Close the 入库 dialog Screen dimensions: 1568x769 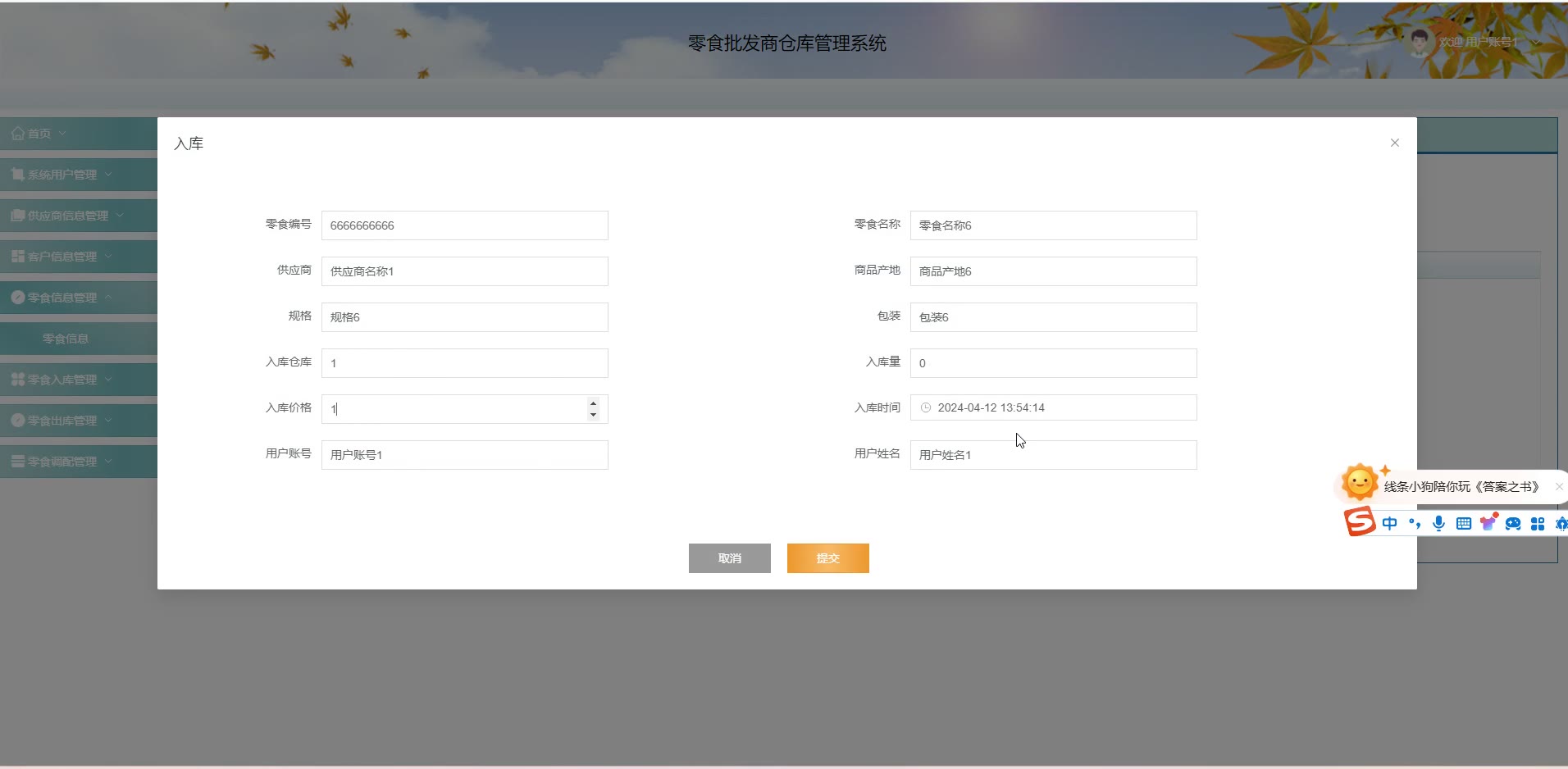click(1394, 143)
